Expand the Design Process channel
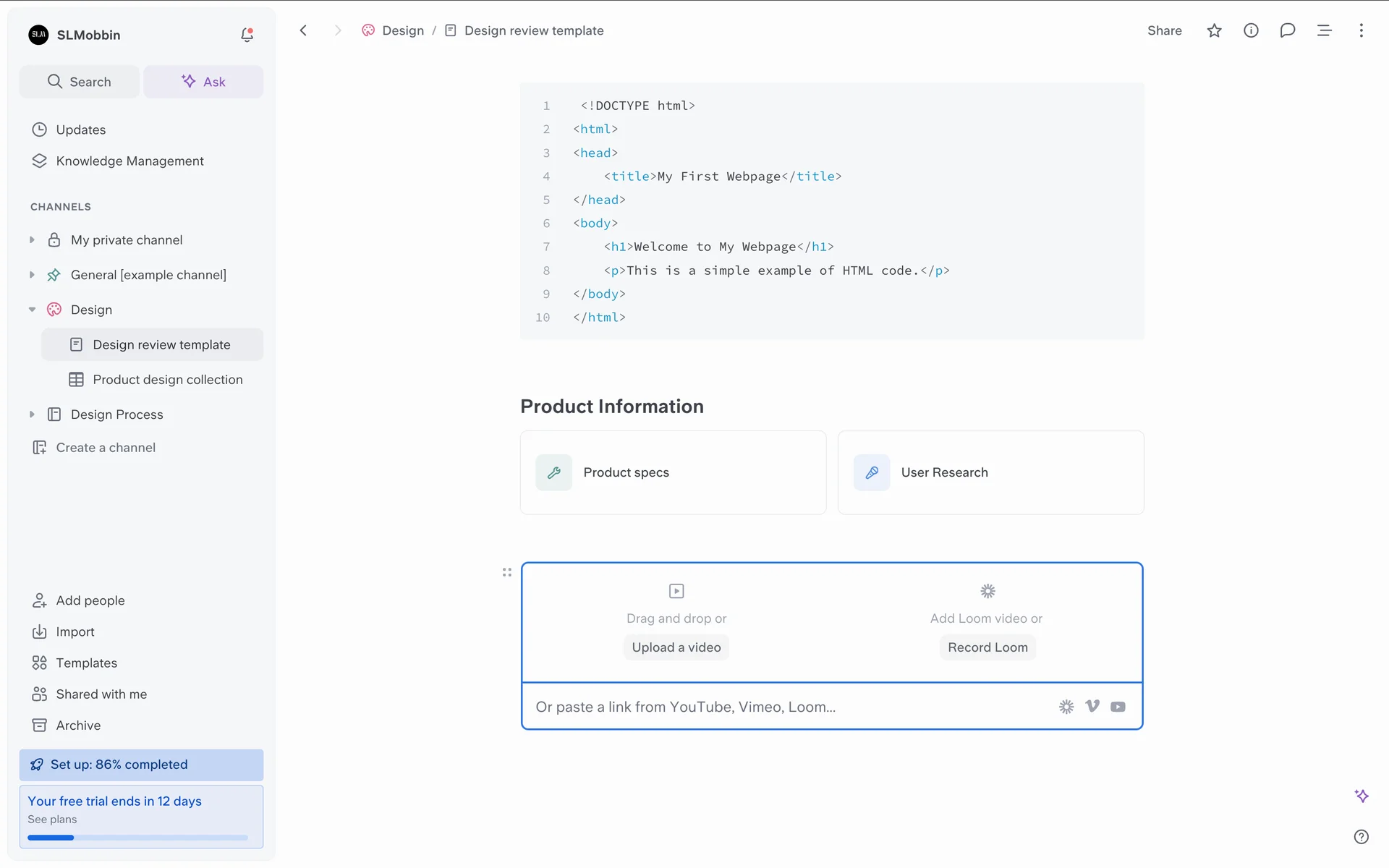 point(32,414)
